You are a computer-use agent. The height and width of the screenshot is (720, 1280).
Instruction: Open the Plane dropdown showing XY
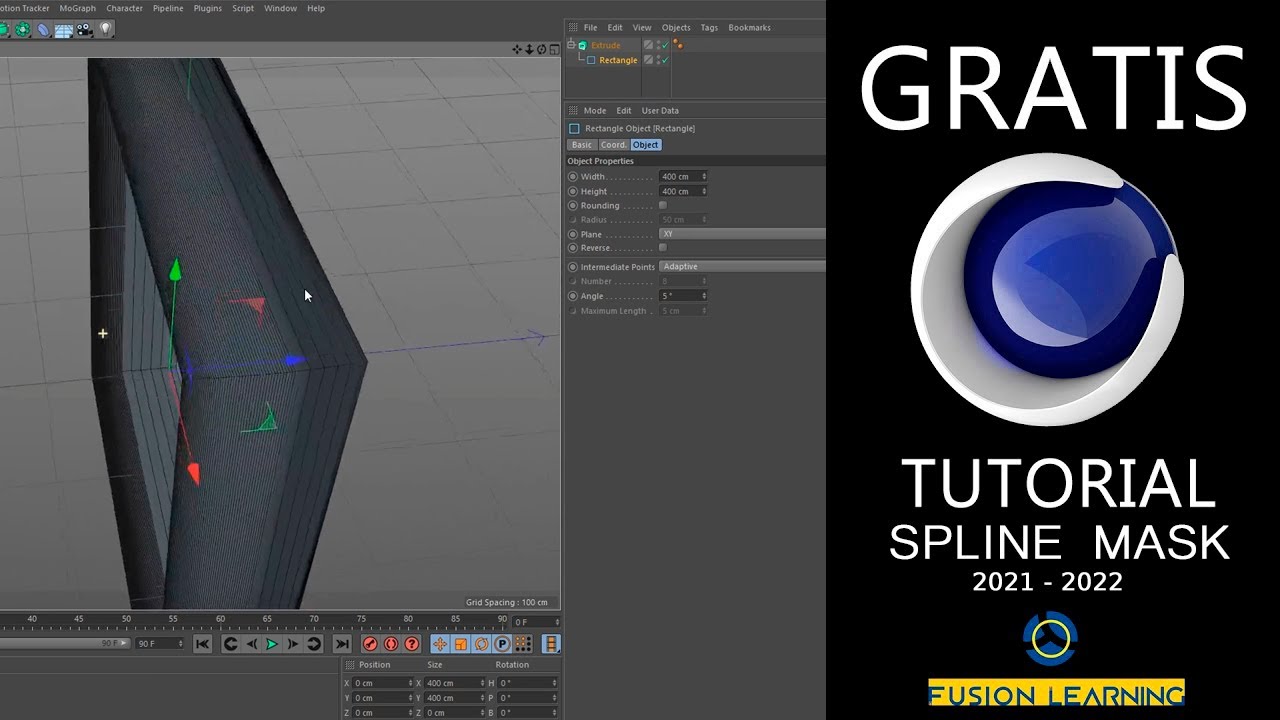click(742, 233)
